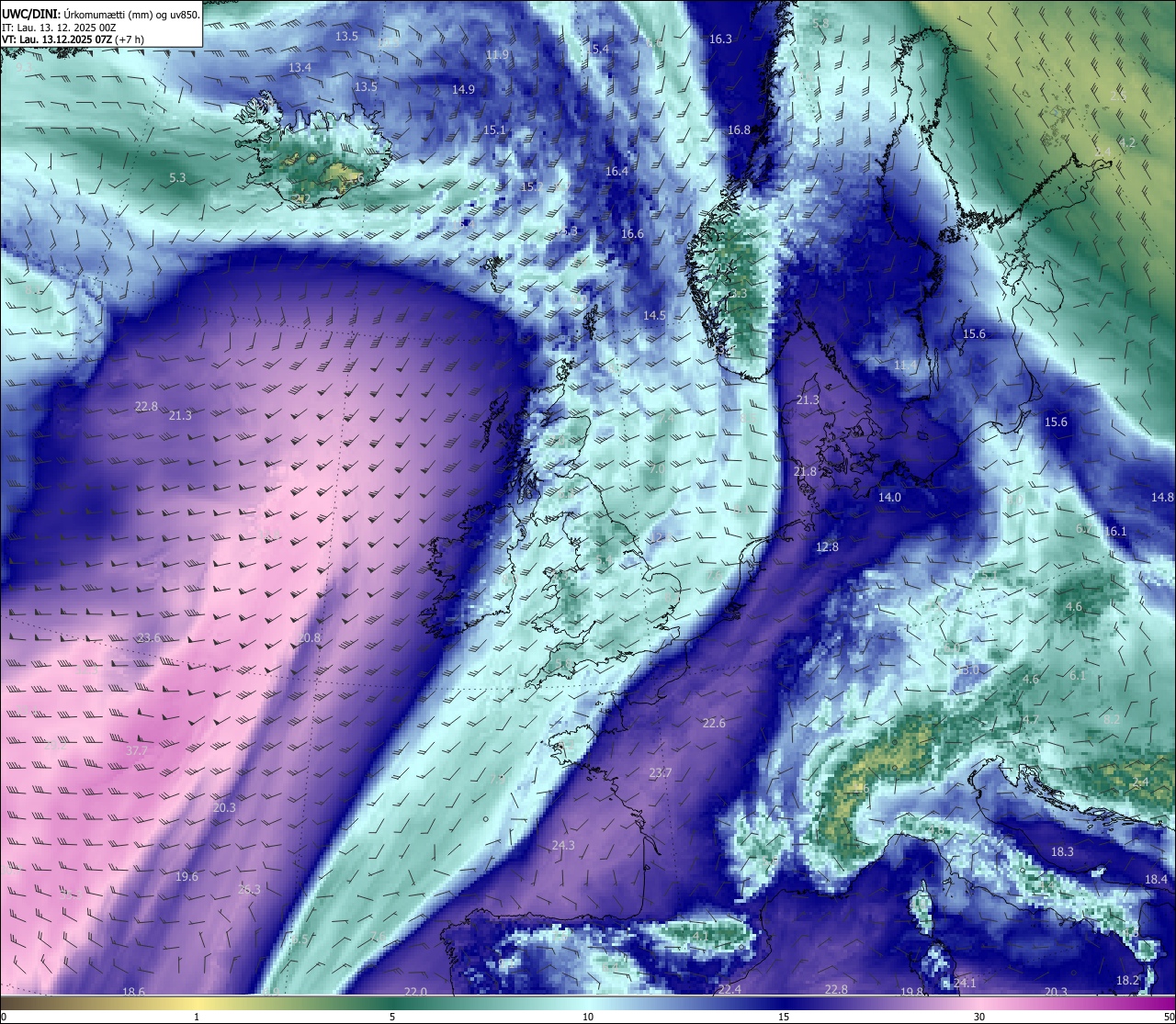Click the 50 tick on the color scale
The height and width of the screenshot is (1024, 1176).
pos(1169,1017)
